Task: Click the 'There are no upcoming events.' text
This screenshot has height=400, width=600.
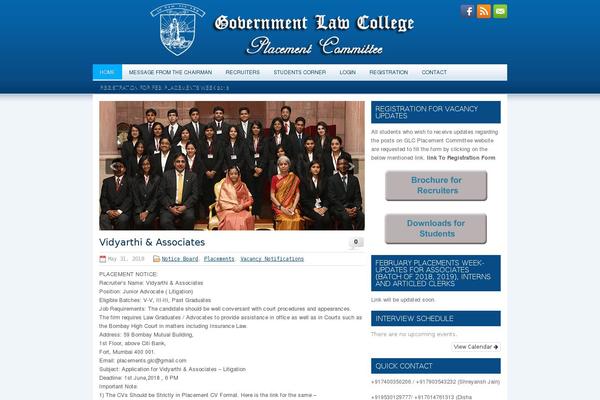Action: [x=414, y=334]
